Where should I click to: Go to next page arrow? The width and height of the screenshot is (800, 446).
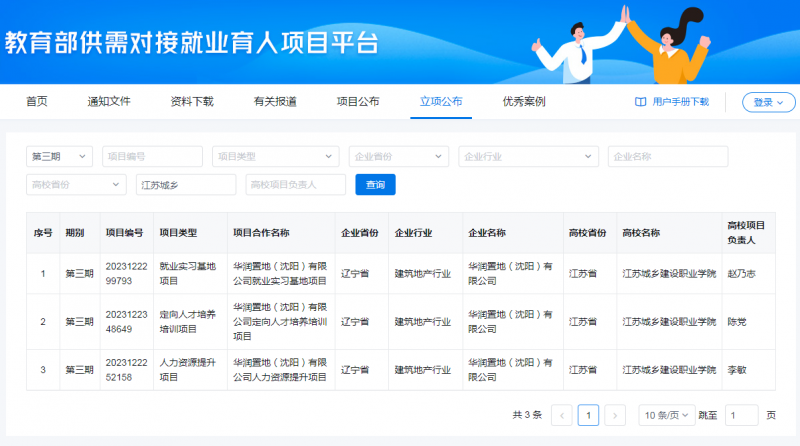click(616, 415)
